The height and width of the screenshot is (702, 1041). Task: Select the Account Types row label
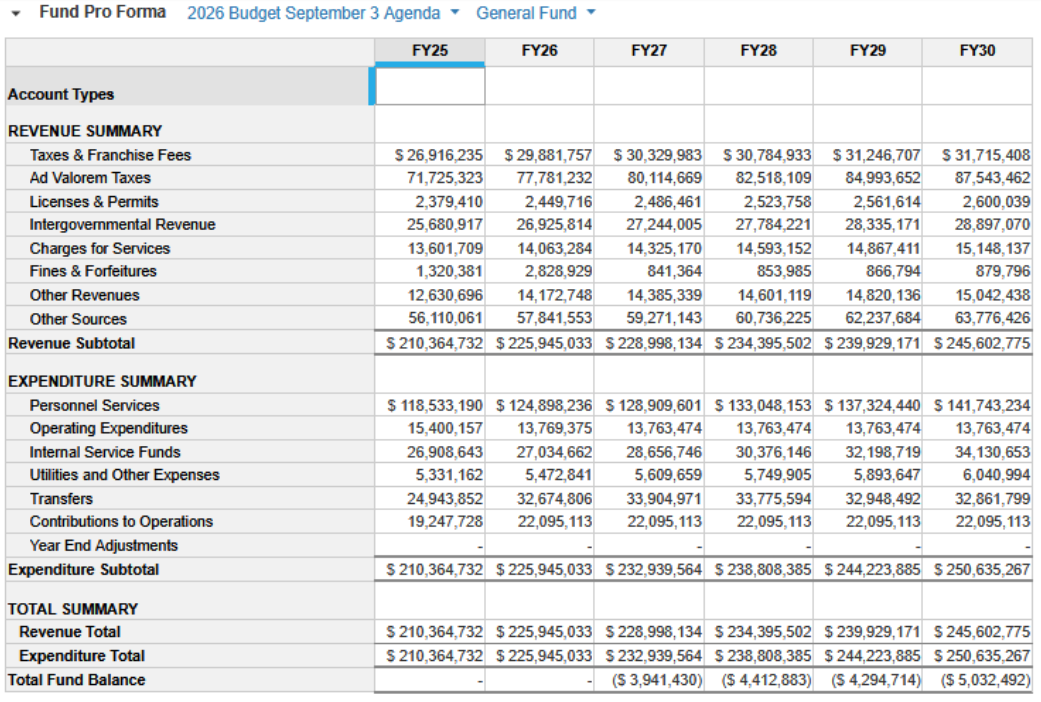[61, 95]
